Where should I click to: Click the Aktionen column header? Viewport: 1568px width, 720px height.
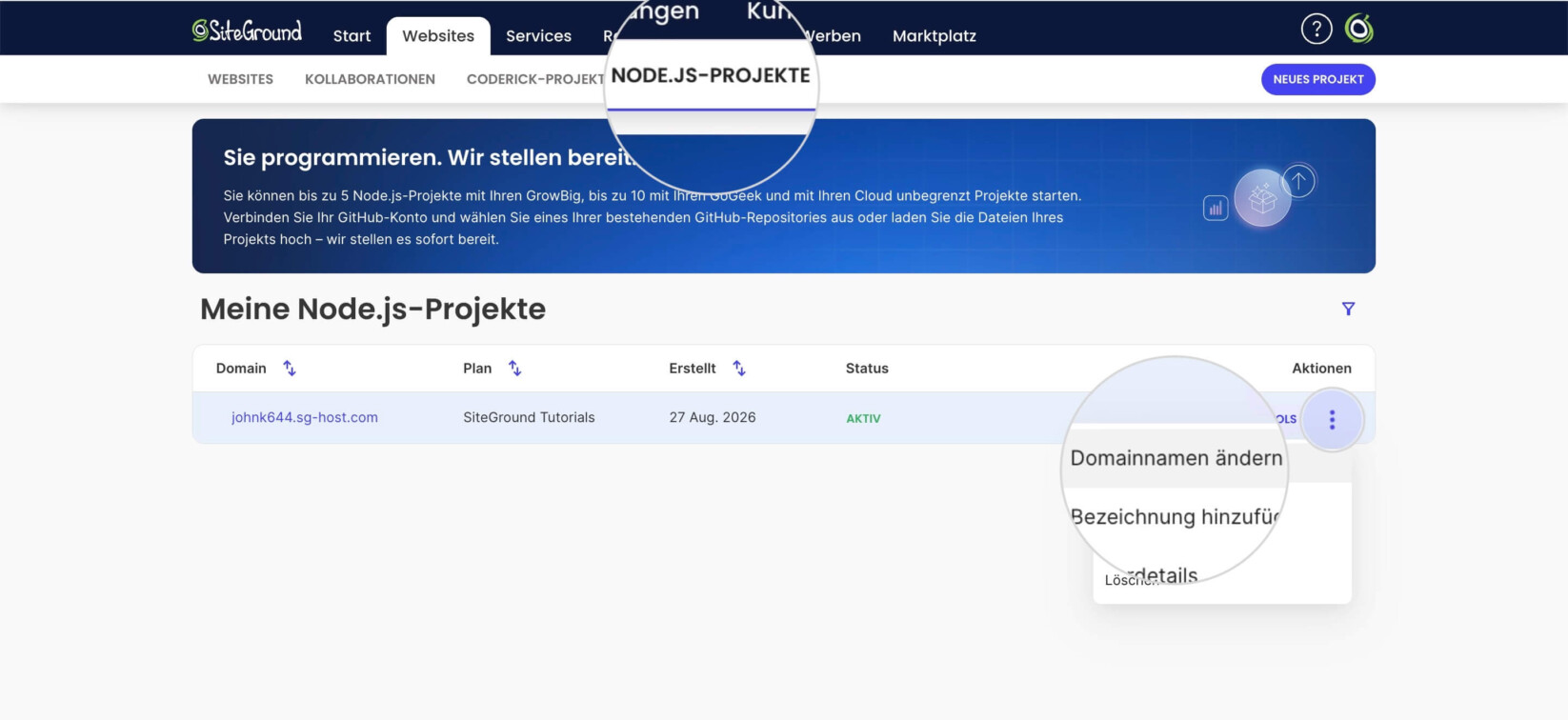click(x=1321, y=369)
